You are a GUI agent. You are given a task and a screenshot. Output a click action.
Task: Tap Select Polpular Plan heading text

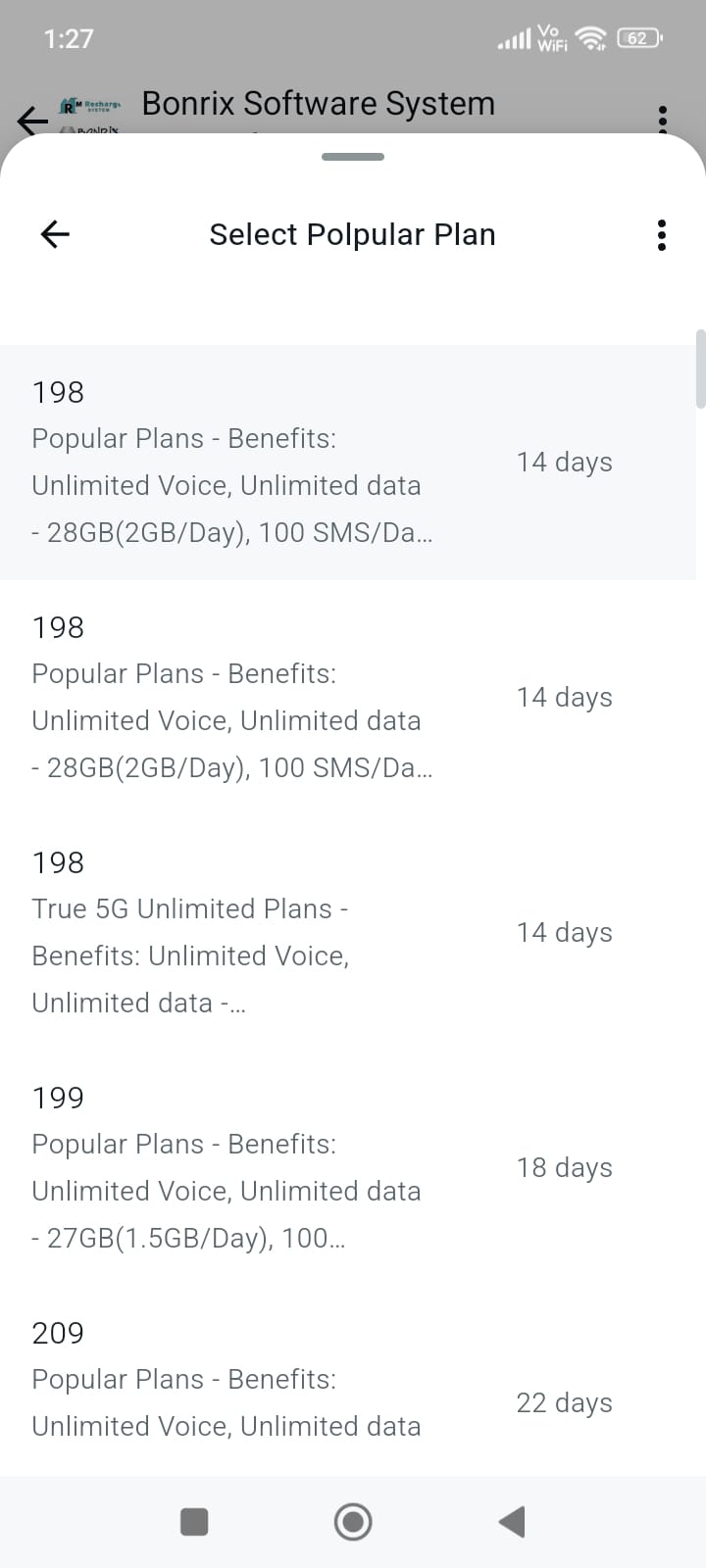(x=352, y=235)
